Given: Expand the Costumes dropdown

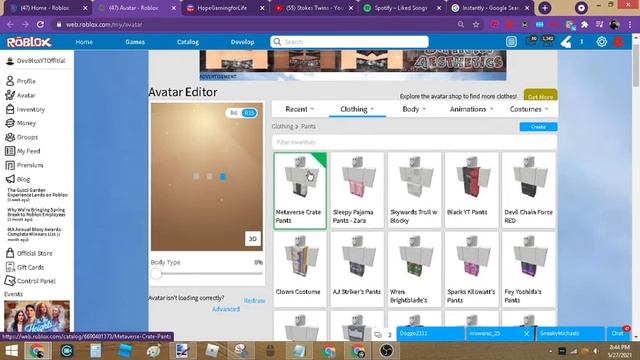Looking at the screenshot, I should [529, 109].
